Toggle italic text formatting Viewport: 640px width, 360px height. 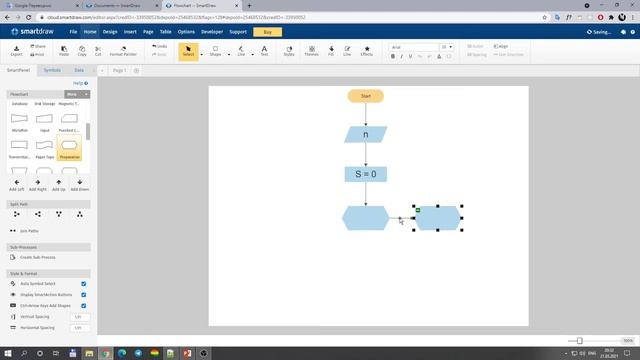coord(402,56)
